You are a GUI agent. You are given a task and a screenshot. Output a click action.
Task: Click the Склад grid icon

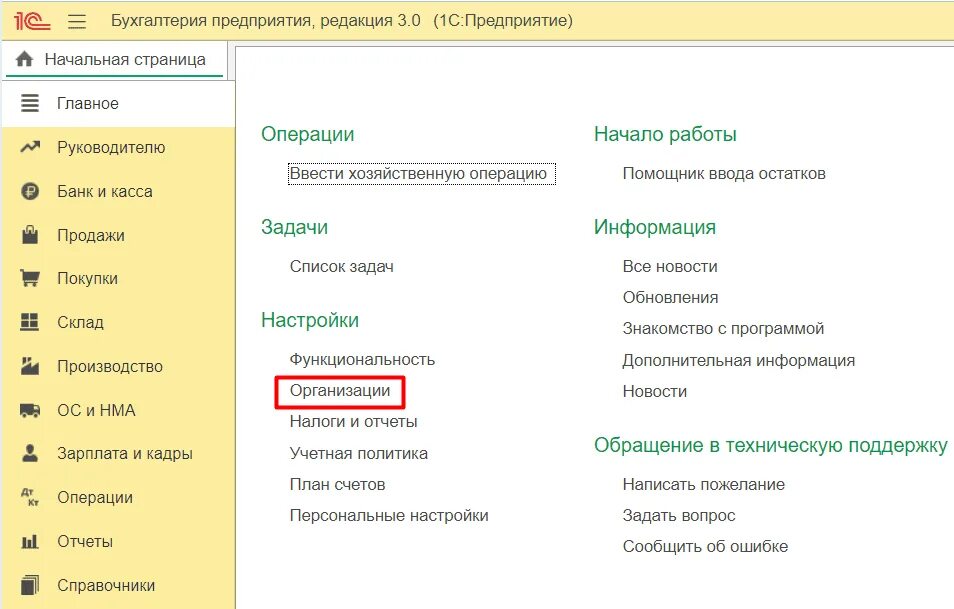30,322
